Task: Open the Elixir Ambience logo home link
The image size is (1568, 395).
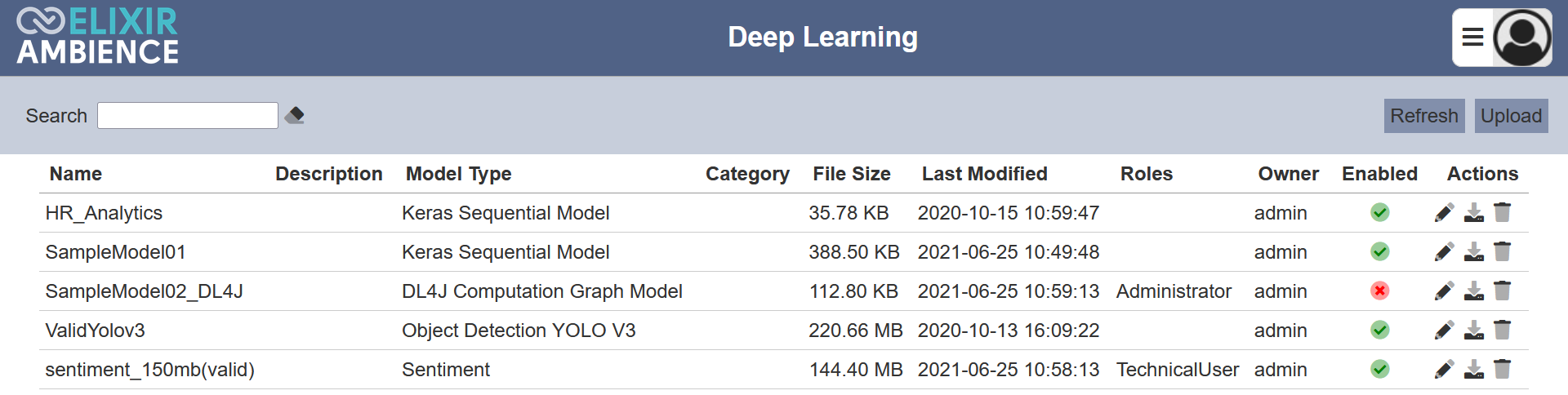Action: click(98, 36)
